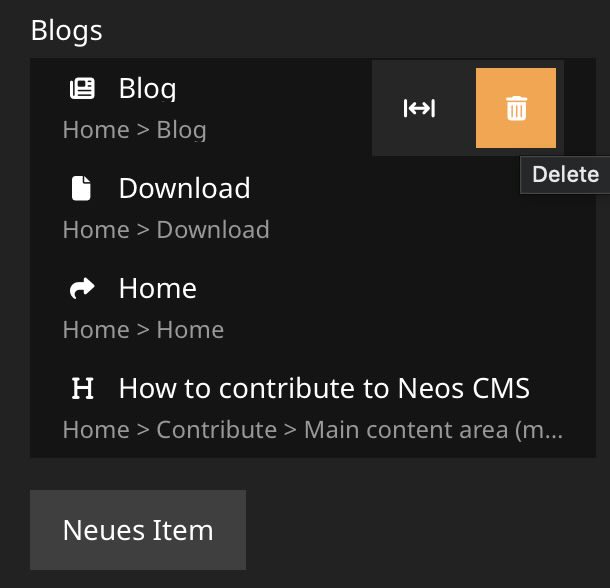Click the Blogs section label
Viewport: 610px width, 588px height.
[x=66, y=30]
